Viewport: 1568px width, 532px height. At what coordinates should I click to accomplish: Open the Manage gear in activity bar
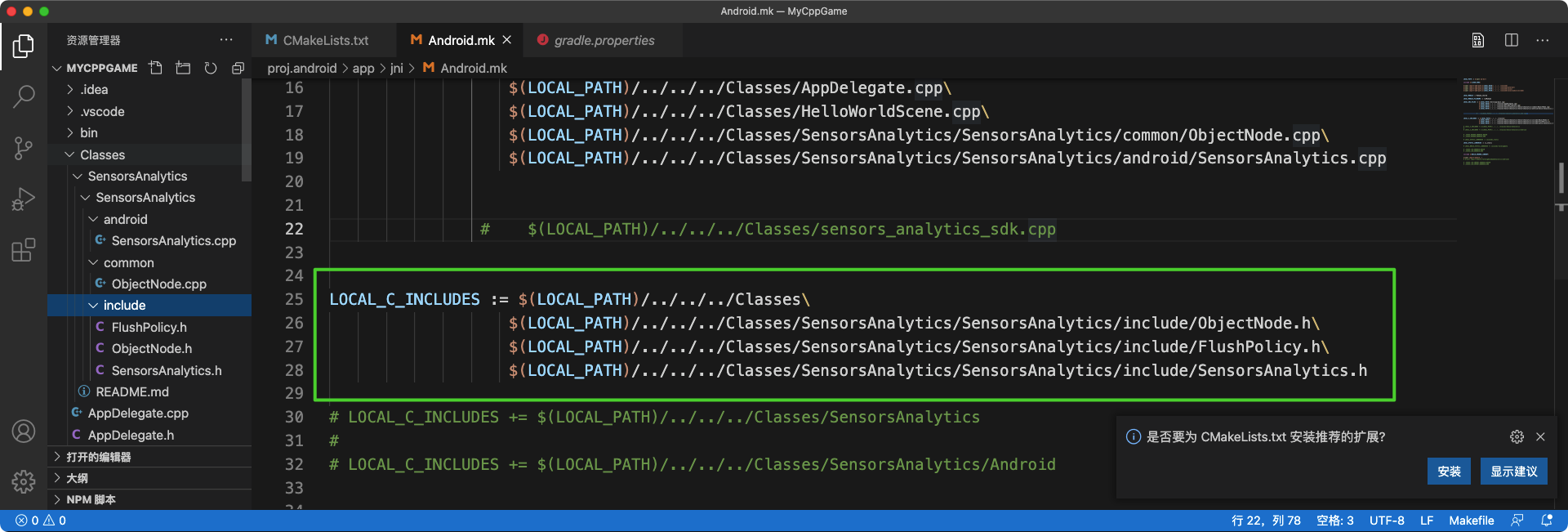pyautogui.click(x=24, y=481)
